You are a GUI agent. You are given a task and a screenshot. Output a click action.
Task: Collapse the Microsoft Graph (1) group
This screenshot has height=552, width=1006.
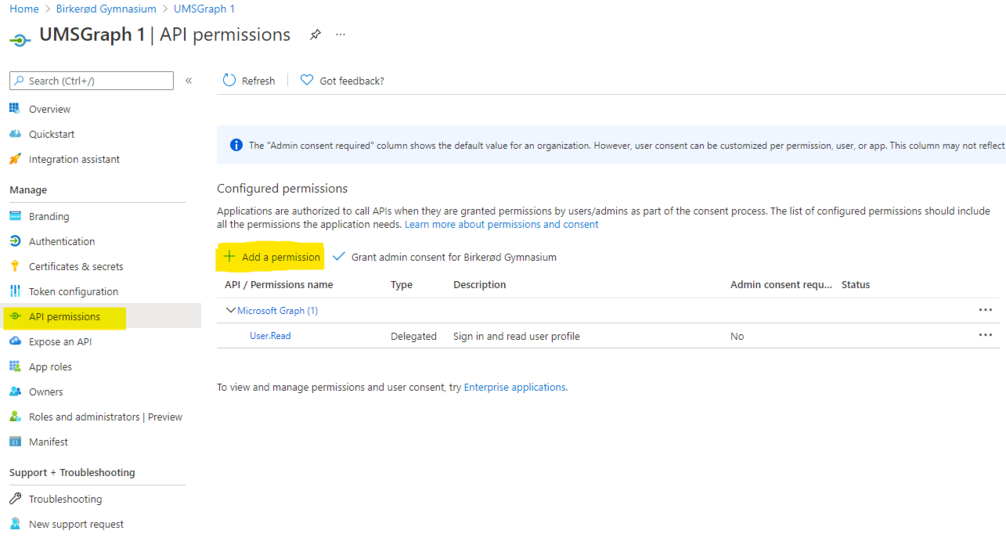(x=231, y=311)
